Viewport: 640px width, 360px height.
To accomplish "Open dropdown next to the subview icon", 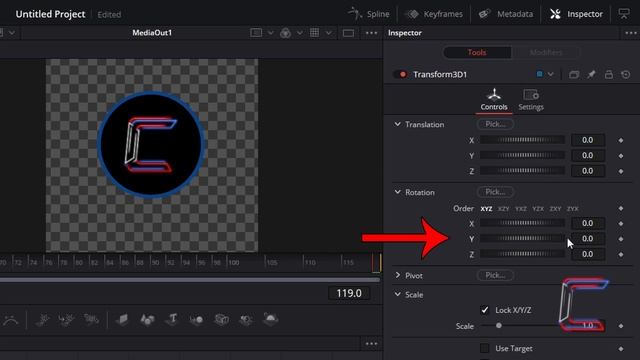I will coord(270,33).
